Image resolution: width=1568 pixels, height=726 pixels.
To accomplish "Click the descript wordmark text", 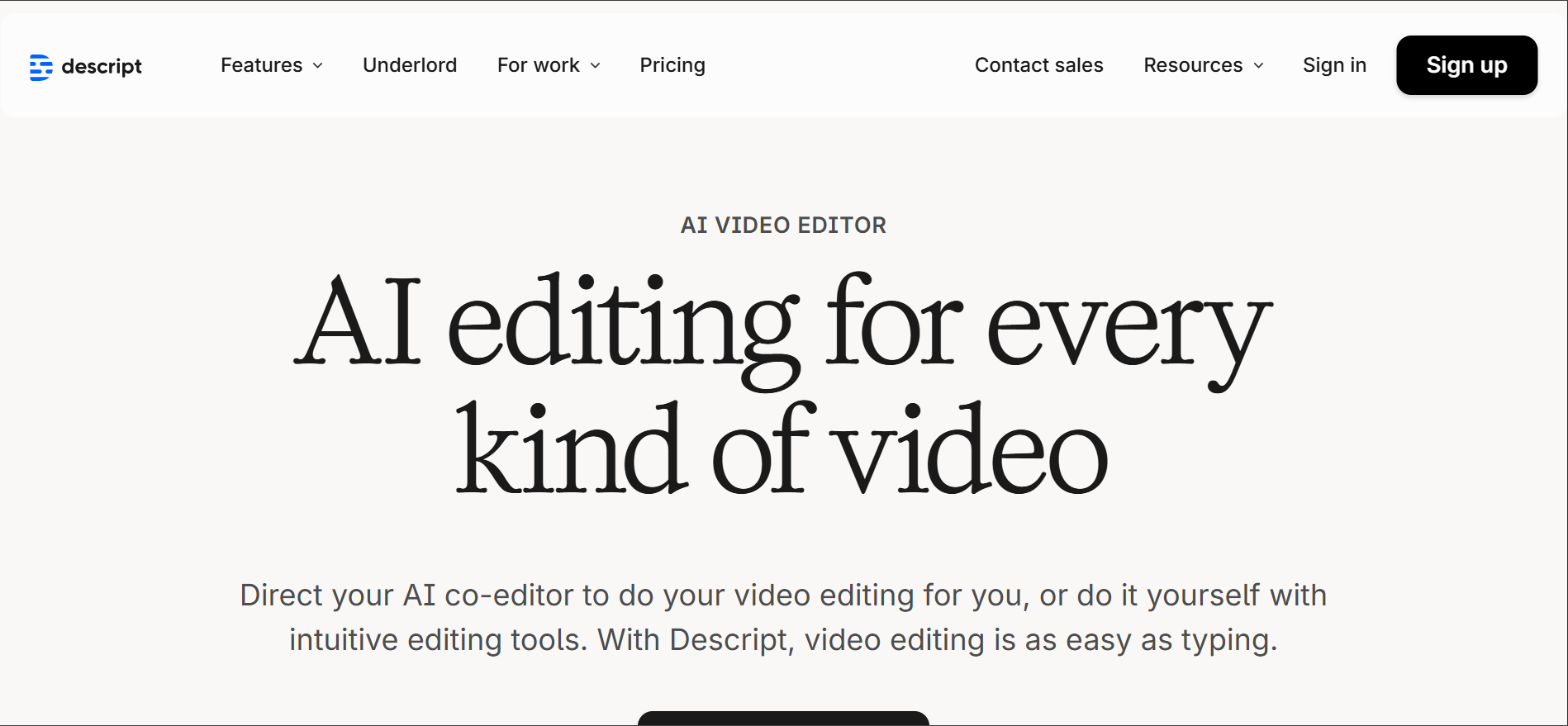I will tap(102, 66).
